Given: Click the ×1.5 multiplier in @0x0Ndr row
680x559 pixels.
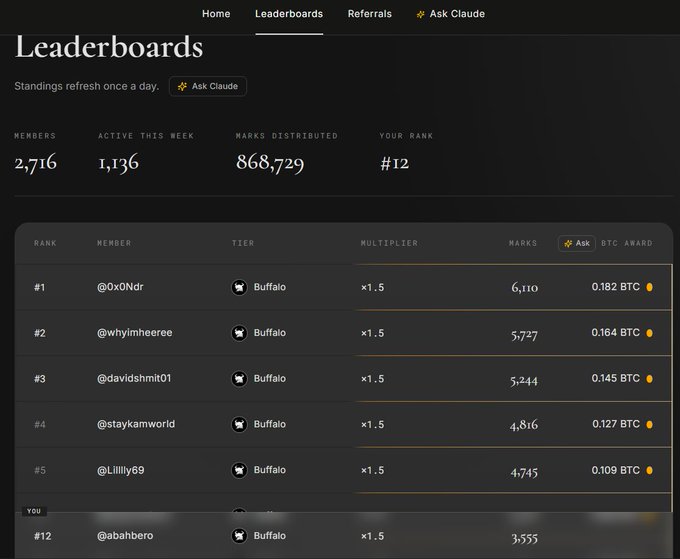Looking at the screenshot, I should pos(373,288).
